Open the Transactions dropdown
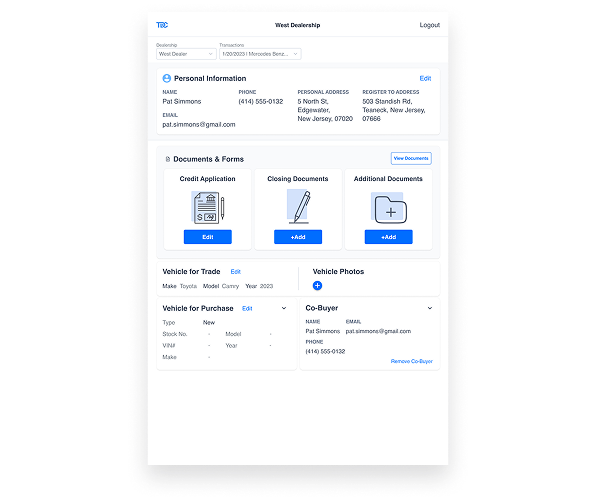The height and width of the screenshot is (501, 596). (x=260, y=54)
